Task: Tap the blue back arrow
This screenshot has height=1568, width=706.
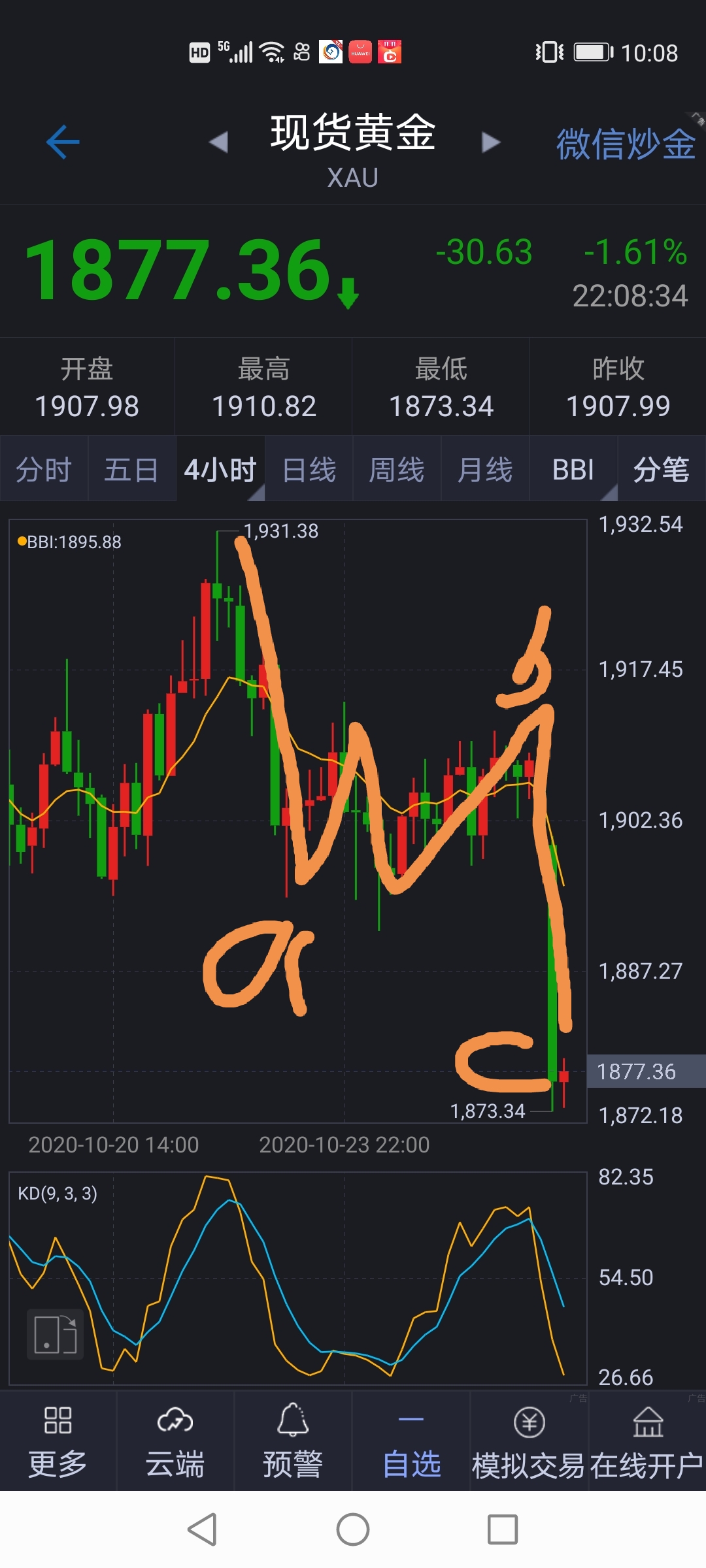Action: (63, 142)
